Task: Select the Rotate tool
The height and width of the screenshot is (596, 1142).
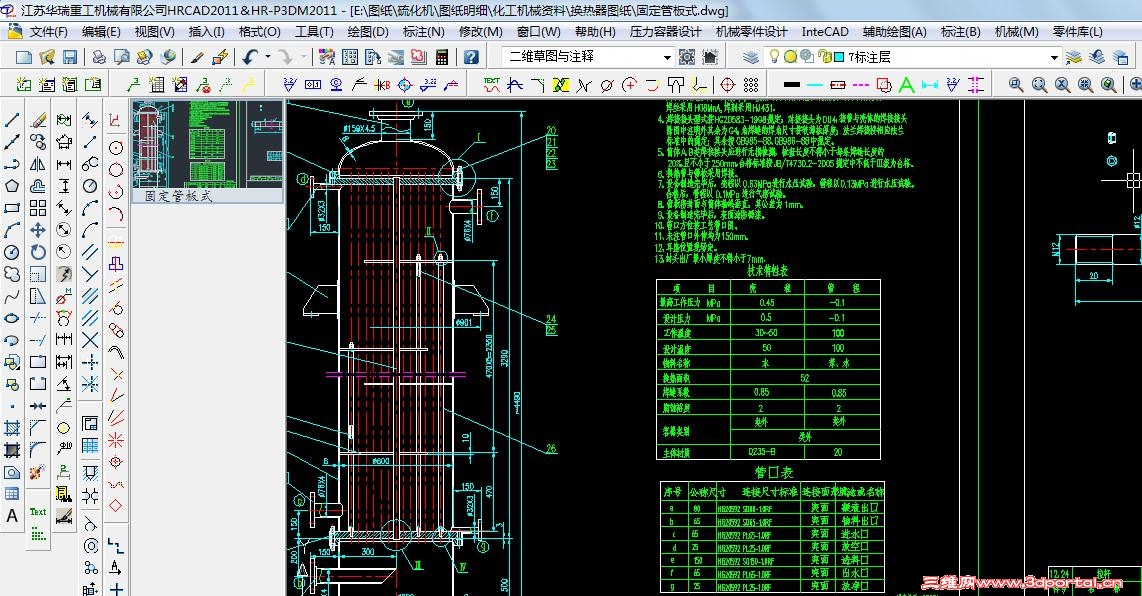Action: [x=38, y=252]
